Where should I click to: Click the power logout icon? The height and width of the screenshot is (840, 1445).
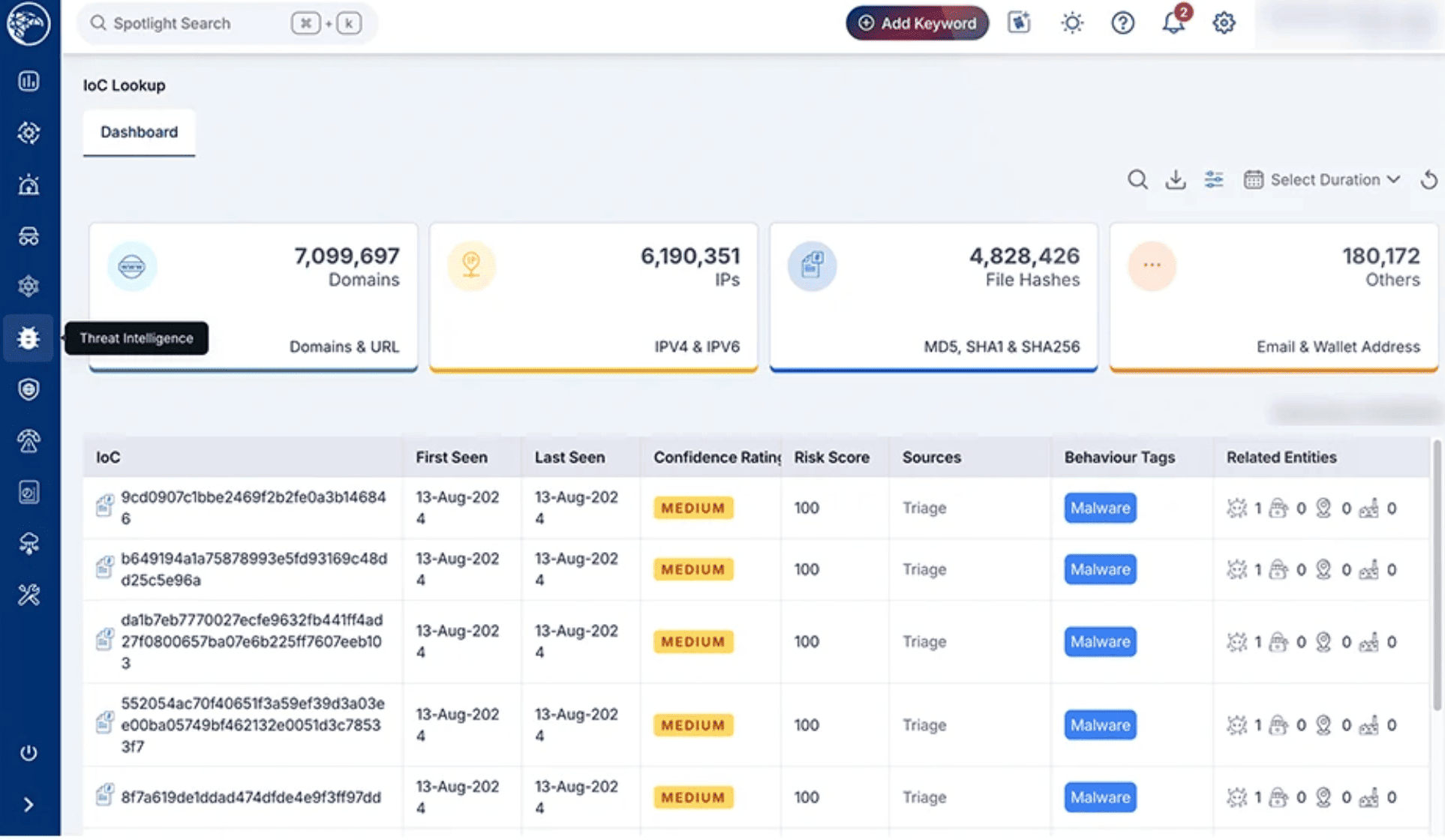[29, 752]
